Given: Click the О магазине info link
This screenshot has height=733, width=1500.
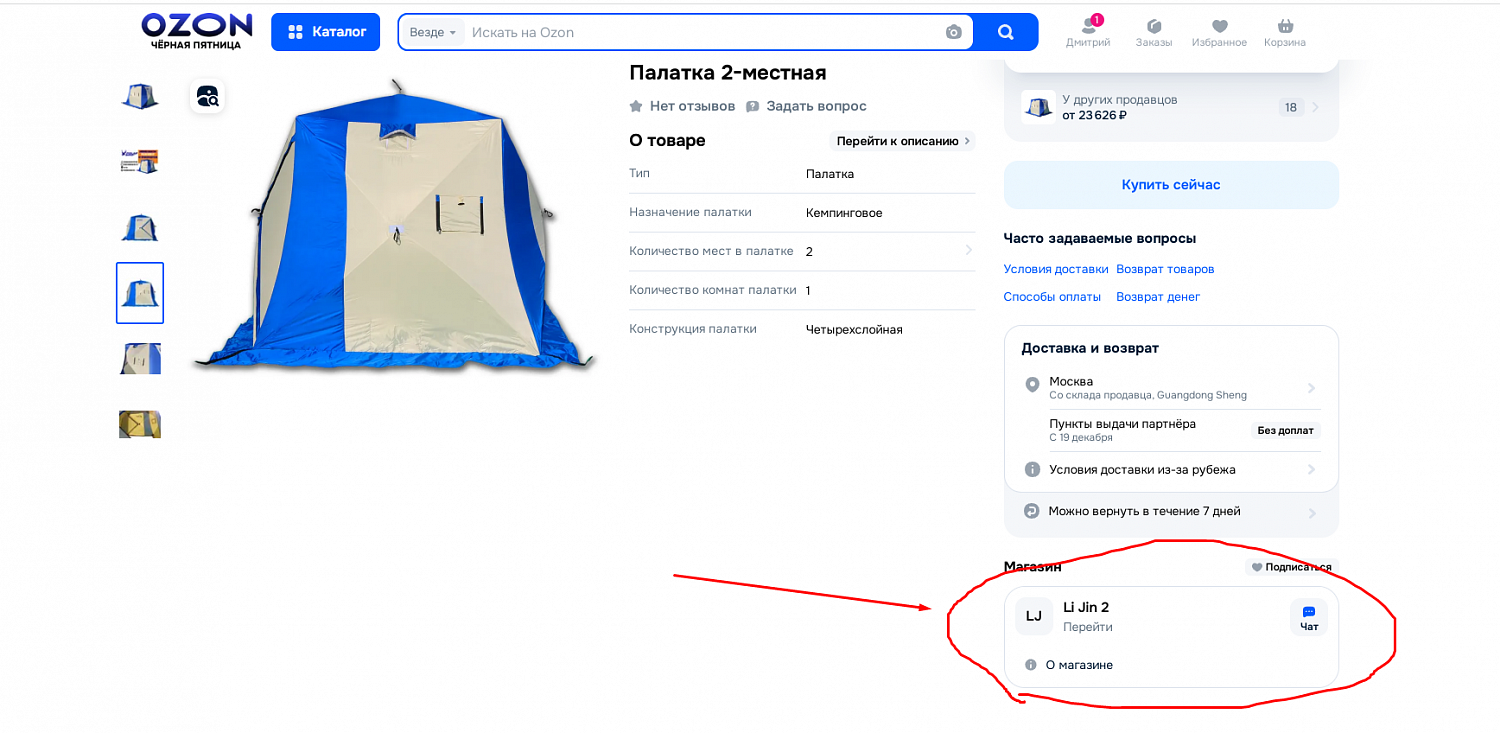Looking at the screenshot, I should point(1069,665).
